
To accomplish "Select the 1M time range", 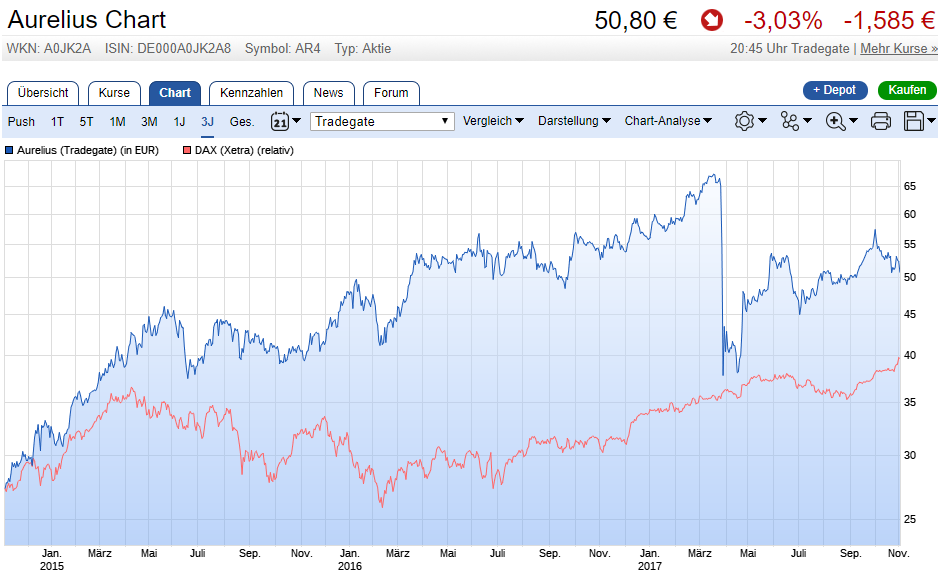I will coord(117,122).
